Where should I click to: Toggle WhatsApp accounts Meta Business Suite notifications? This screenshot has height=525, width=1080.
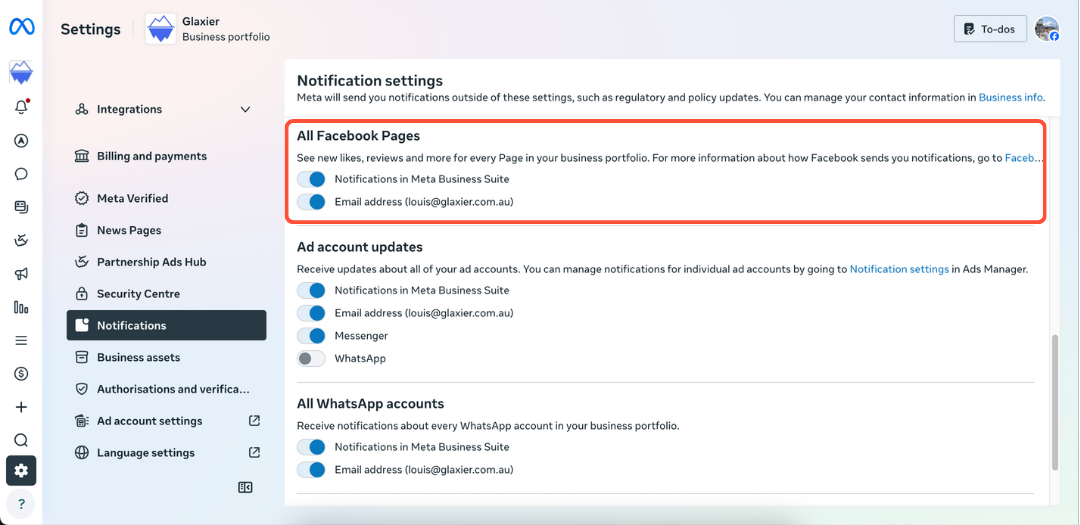coord(311,447)
